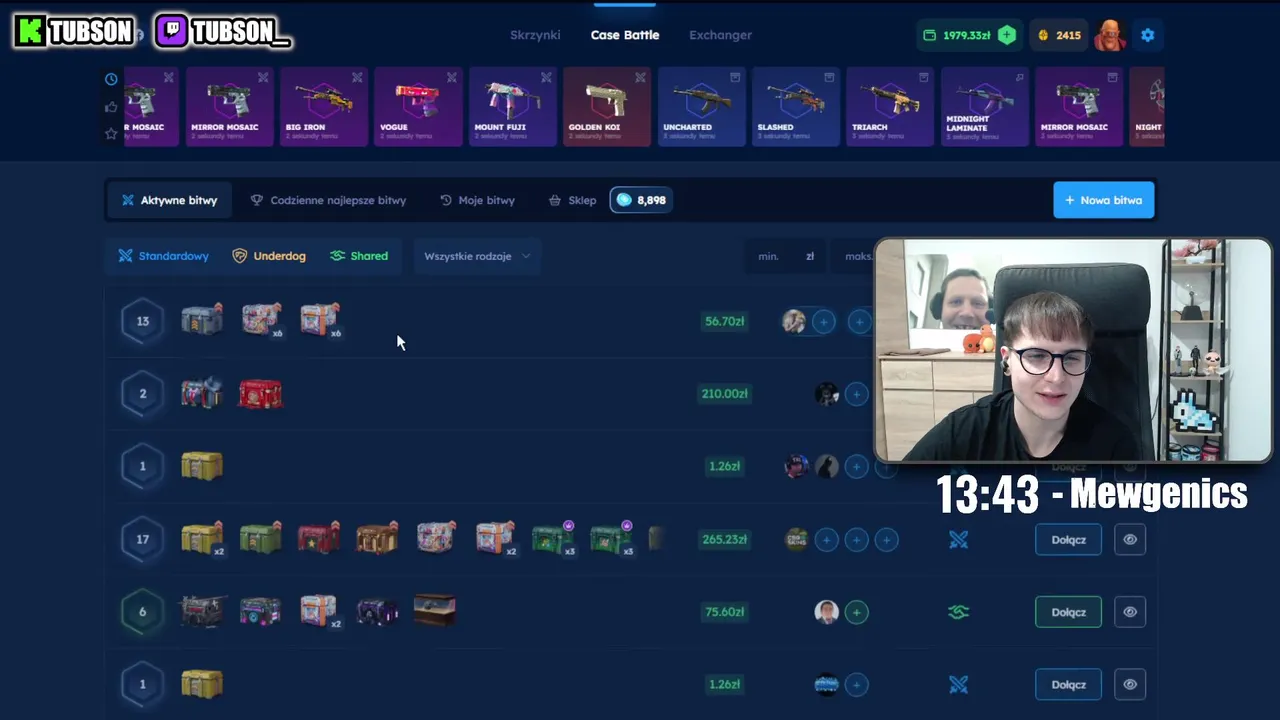This screenshot has height=720, width=1280.
Task: Select Codzienne najlepsze bitwy tab
Action: pyautogui.click(x=328, y=200)
